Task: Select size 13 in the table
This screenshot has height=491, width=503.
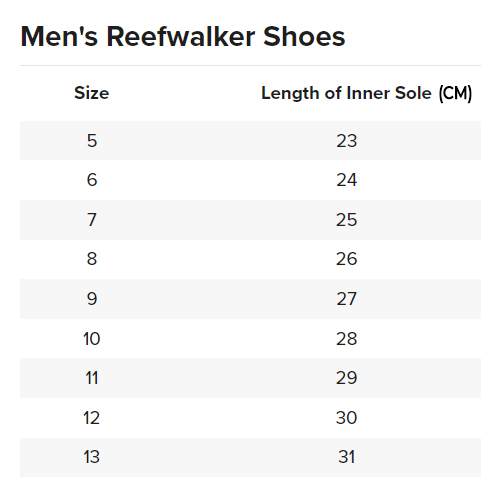Action: [92, 457]
